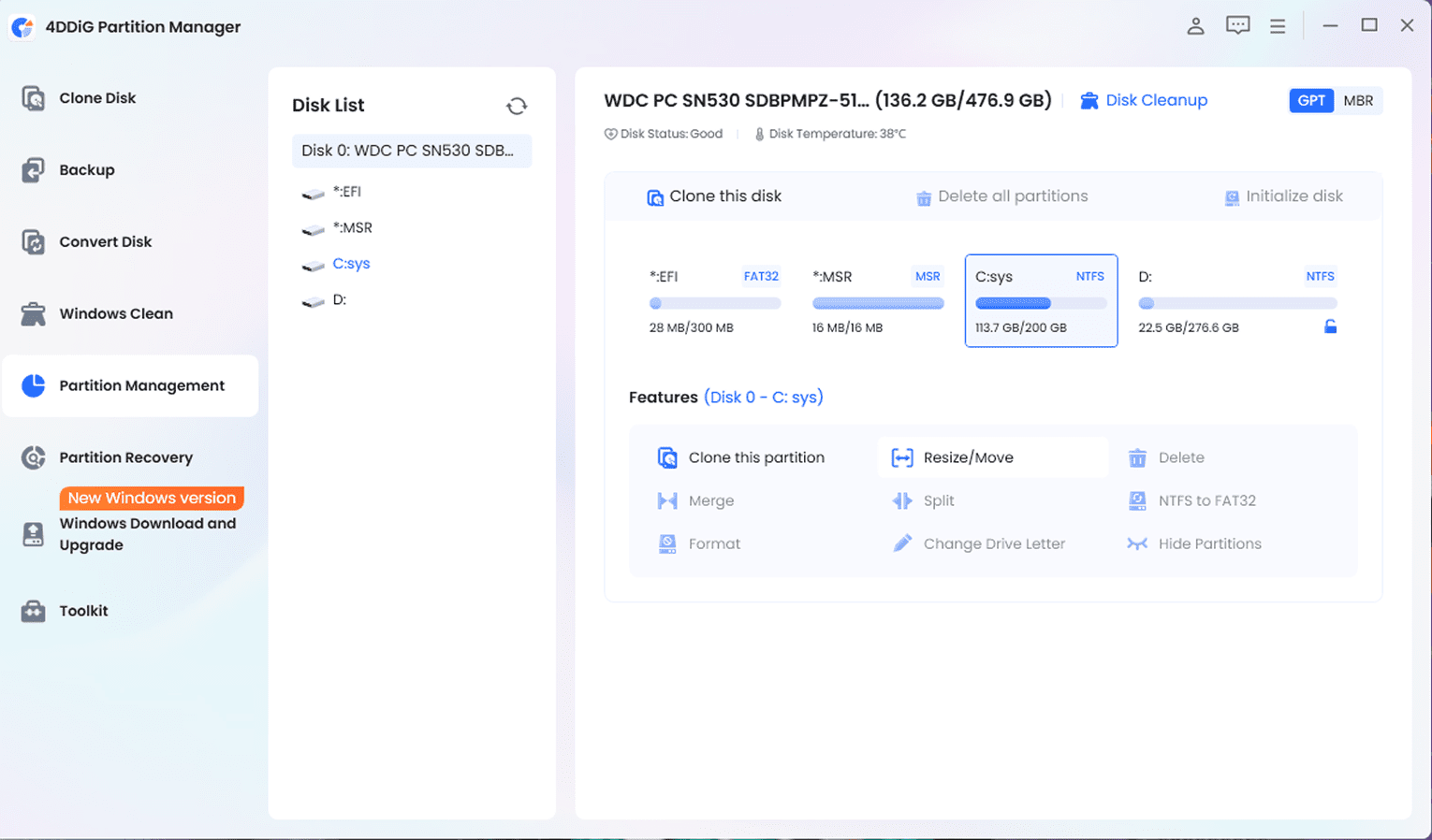Select Partition Management in the sidebar

click(130, 385)
